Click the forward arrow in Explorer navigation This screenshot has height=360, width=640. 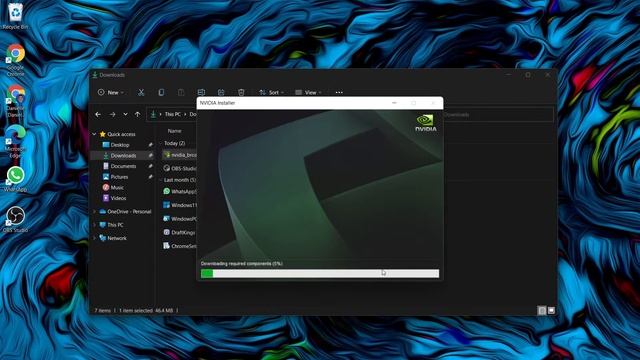point(112,115)
